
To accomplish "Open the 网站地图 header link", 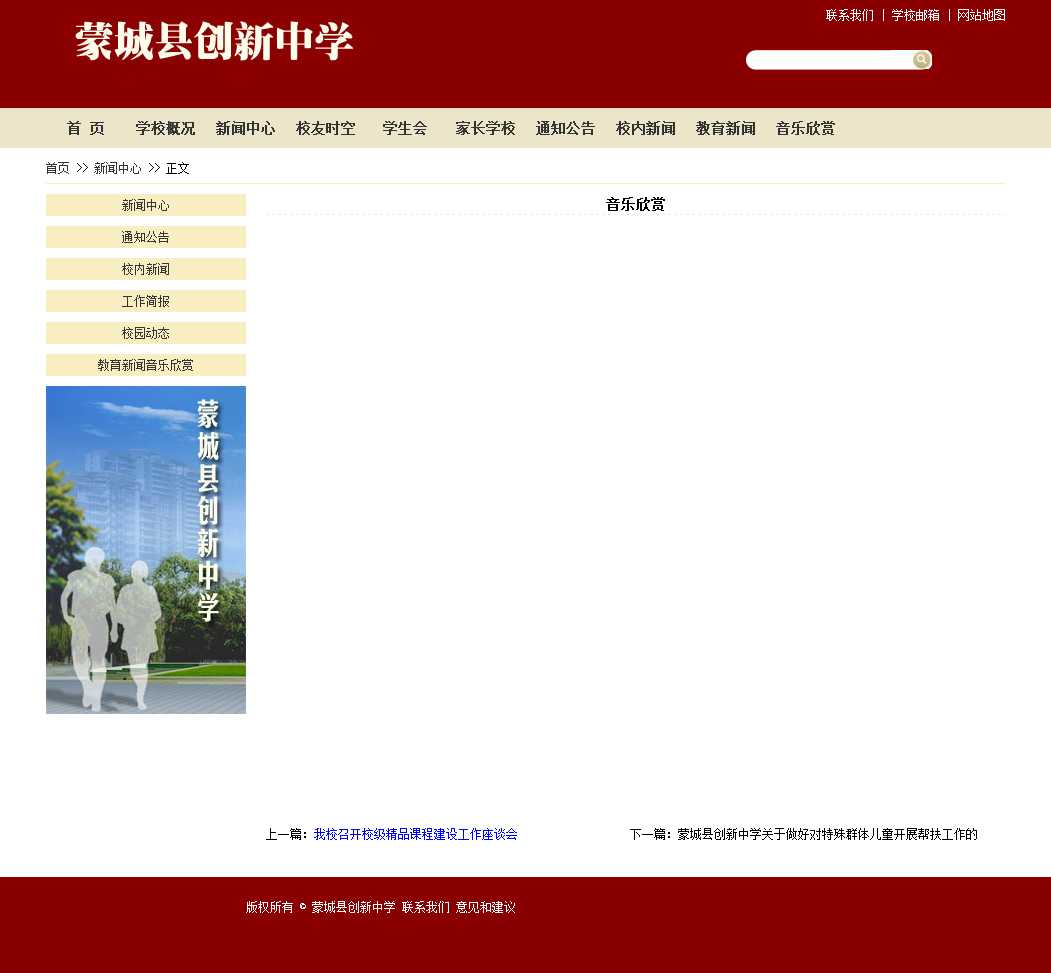I will 981,16.
